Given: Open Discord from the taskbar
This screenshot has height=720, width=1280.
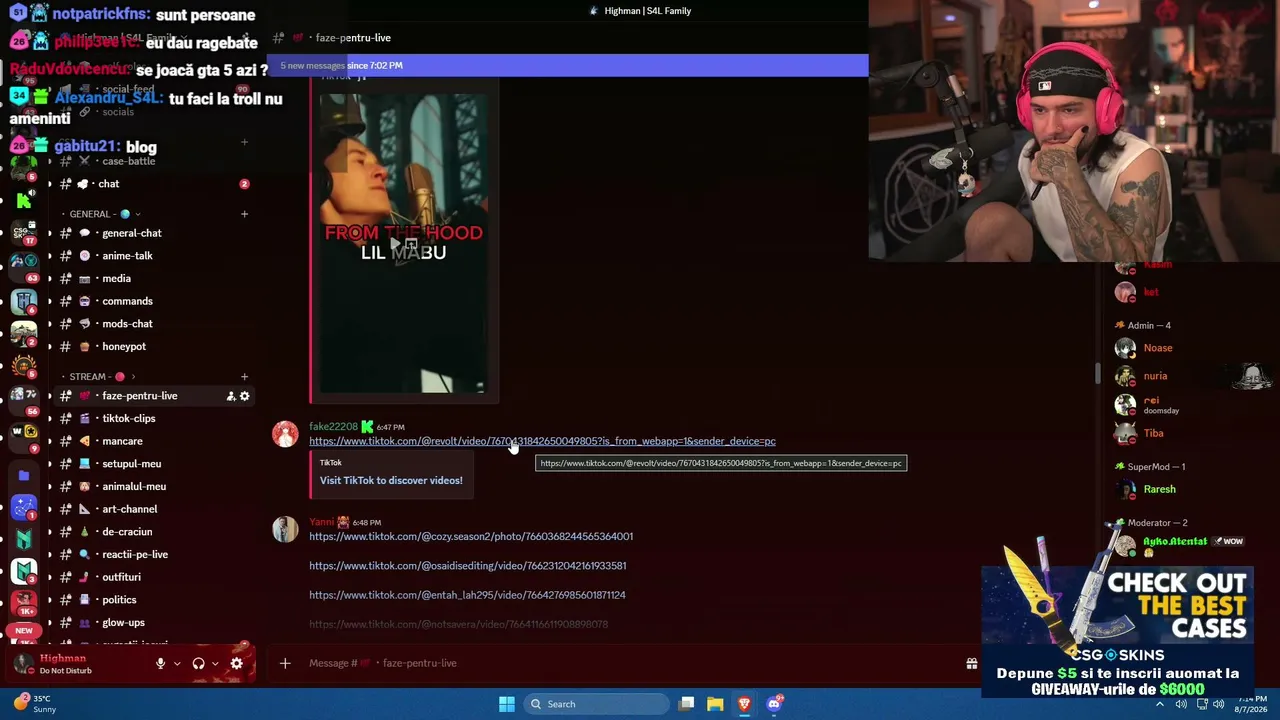Looking at the screenshot, I should pos(774,704).
